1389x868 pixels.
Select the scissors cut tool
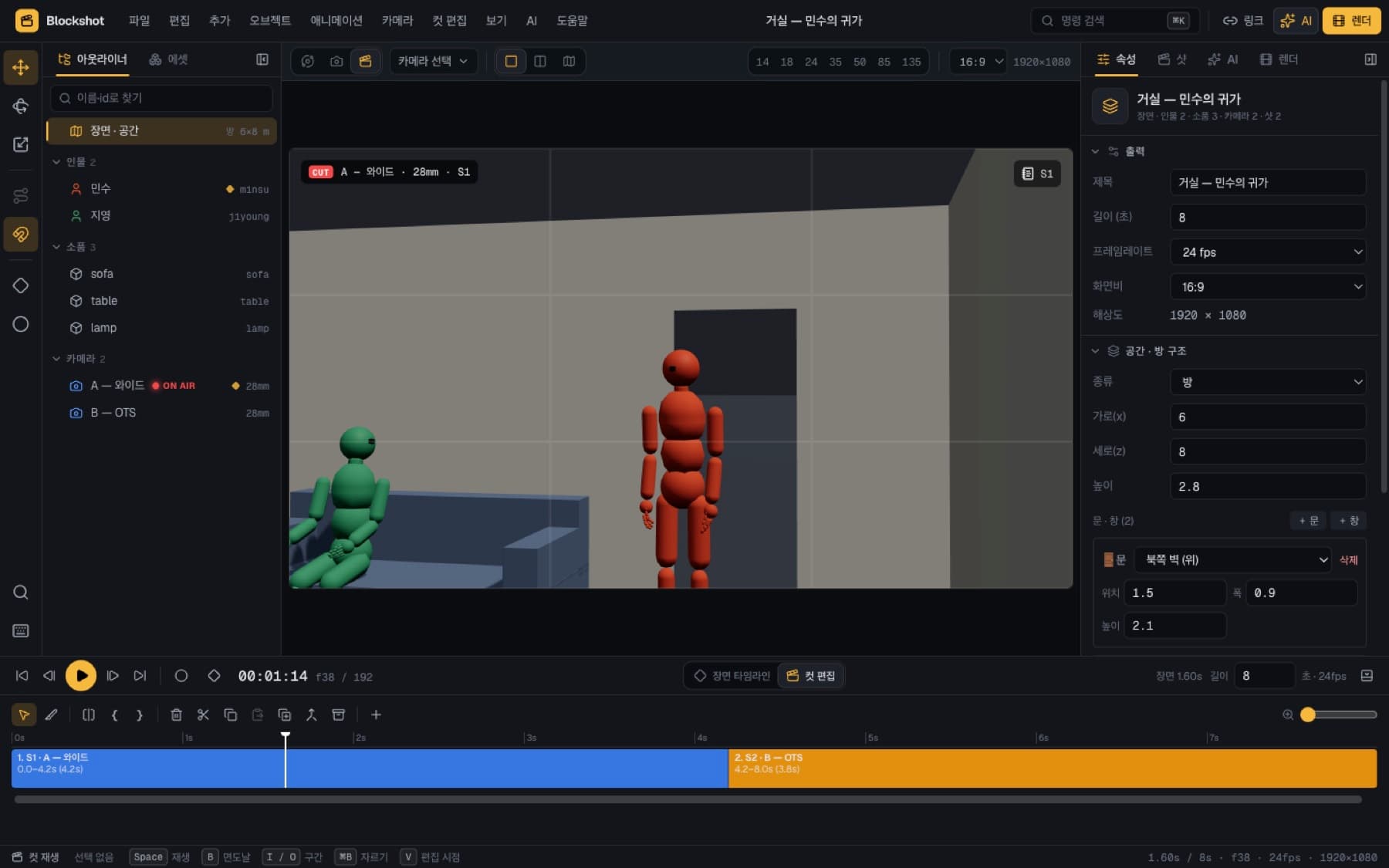(203, 714)
